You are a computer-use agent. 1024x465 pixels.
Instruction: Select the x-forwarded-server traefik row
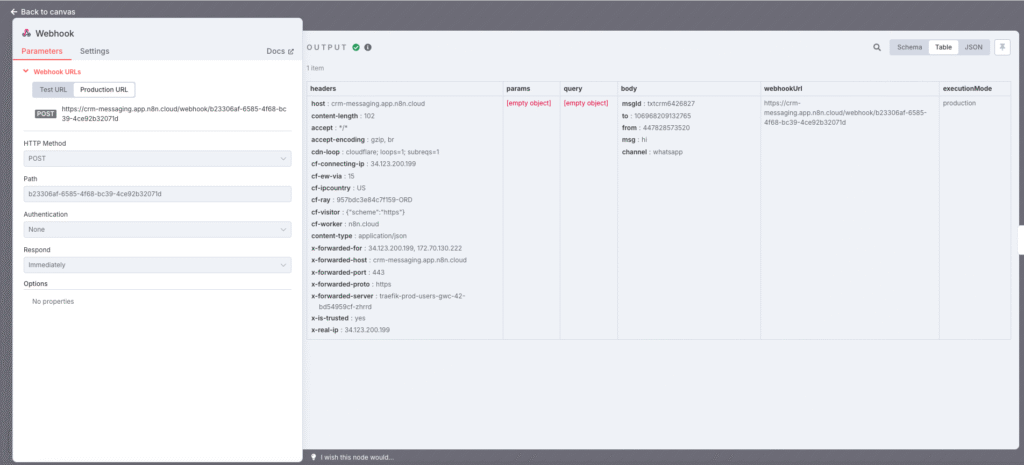pos(388,301)
